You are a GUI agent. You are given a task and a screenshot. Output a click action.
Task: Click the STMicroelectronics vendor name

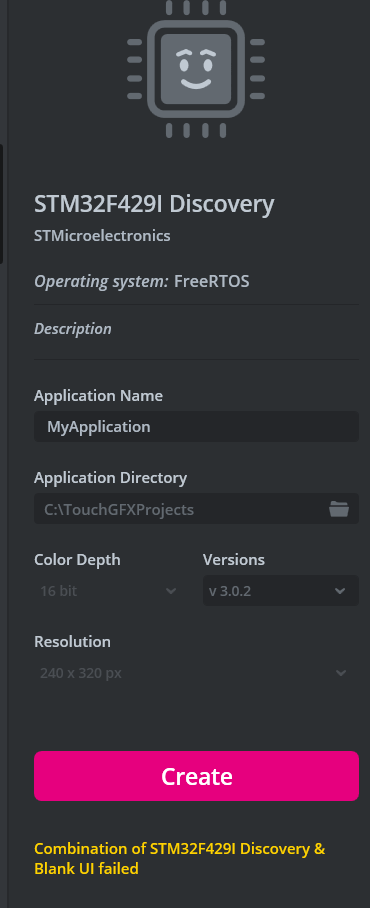click(x=102, y=236)
